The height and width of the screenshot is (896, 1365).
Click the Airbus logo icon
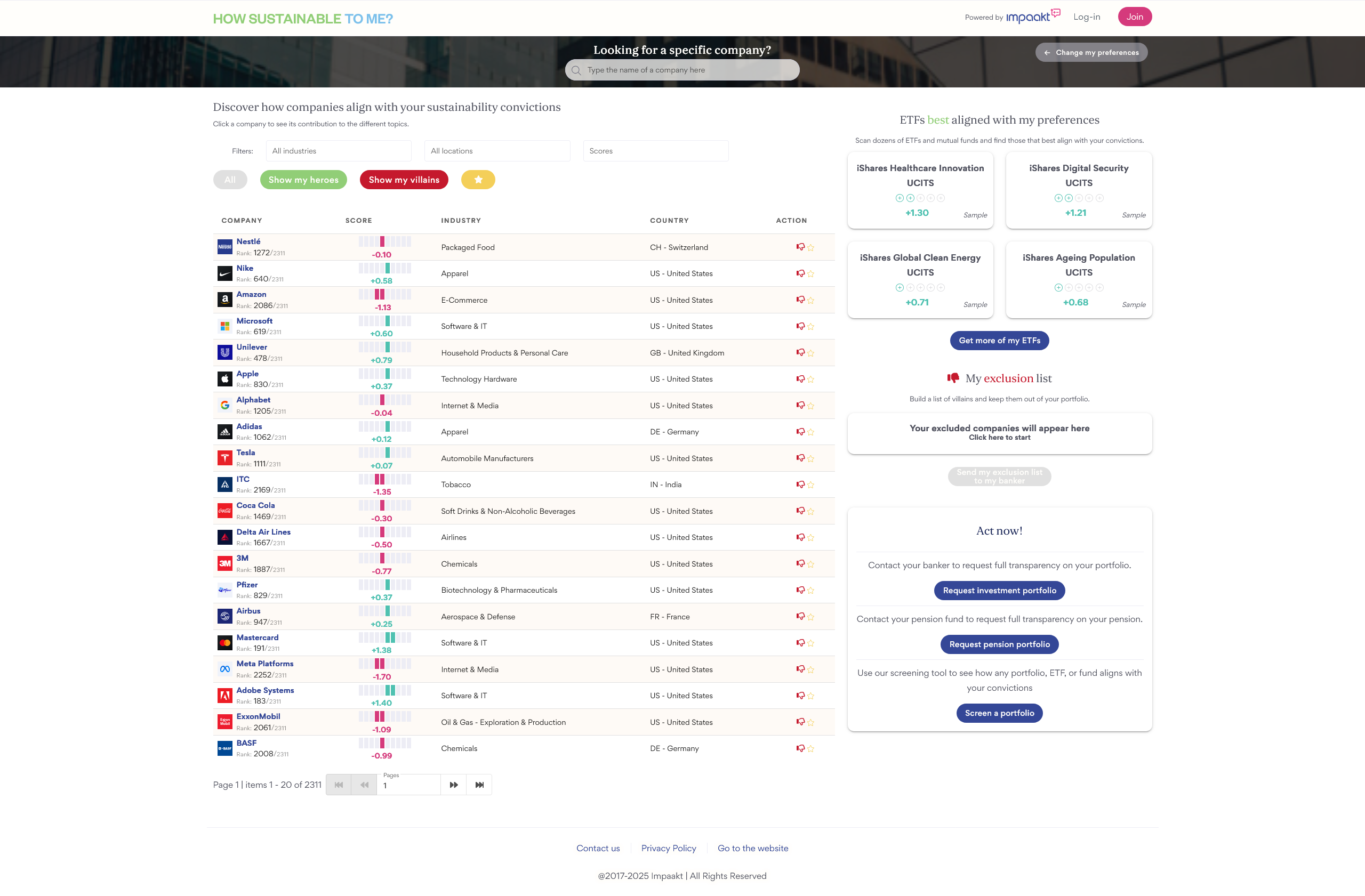coord(225,616)
